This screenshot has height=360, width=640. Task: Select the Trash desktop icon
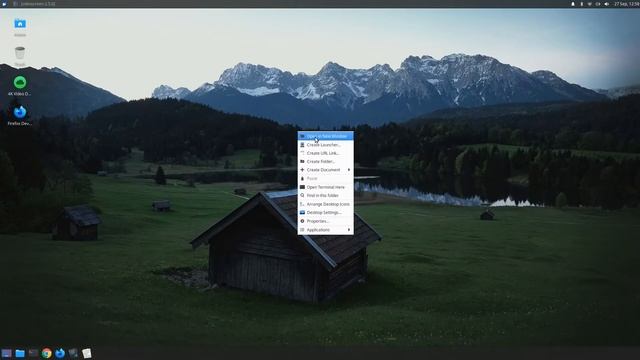tap(20, 53)
